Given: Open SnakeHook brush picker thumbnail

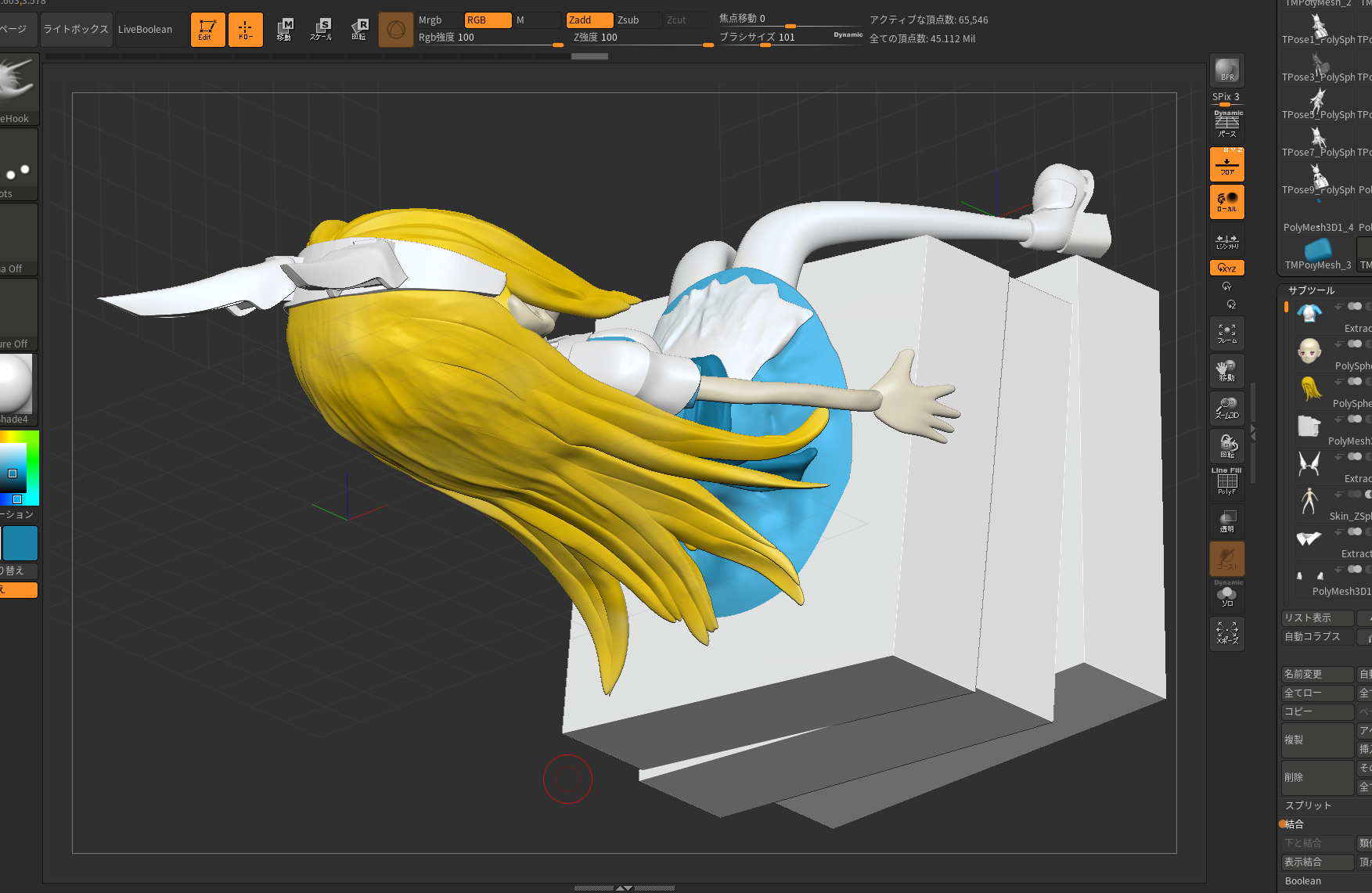Looking at the screenshot, I should 18,88.
